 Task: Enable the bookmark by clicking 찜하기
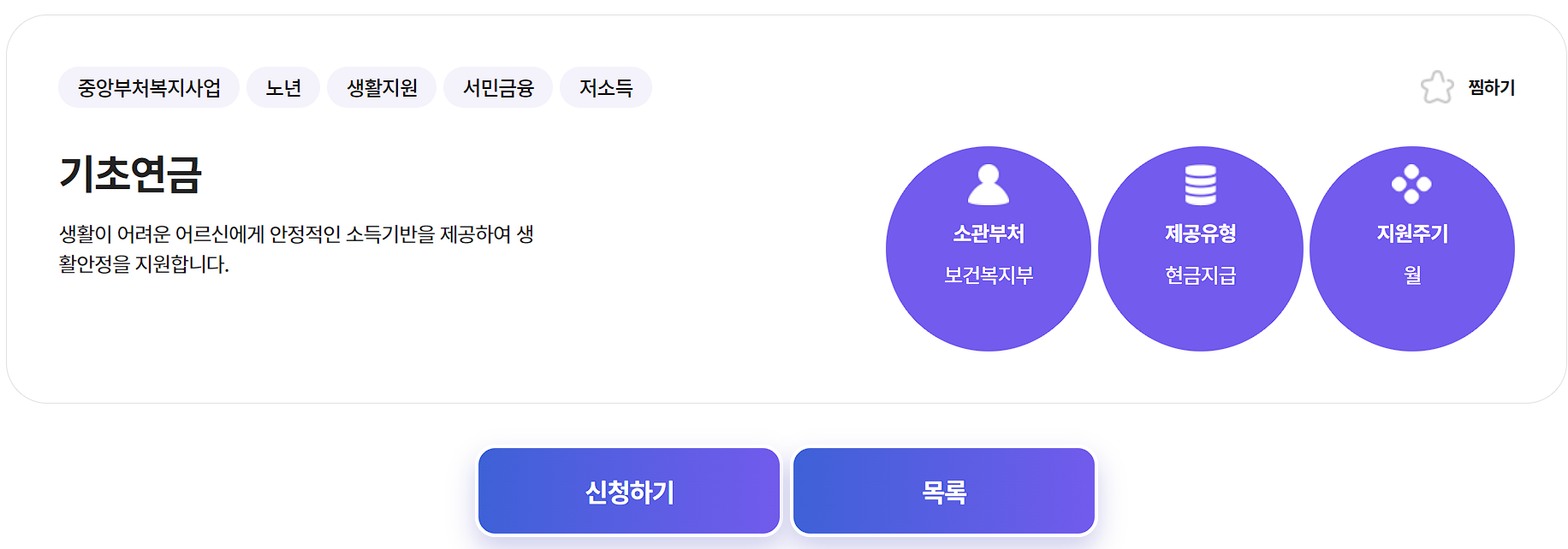pyautogui.click(x=1491, y=86)
